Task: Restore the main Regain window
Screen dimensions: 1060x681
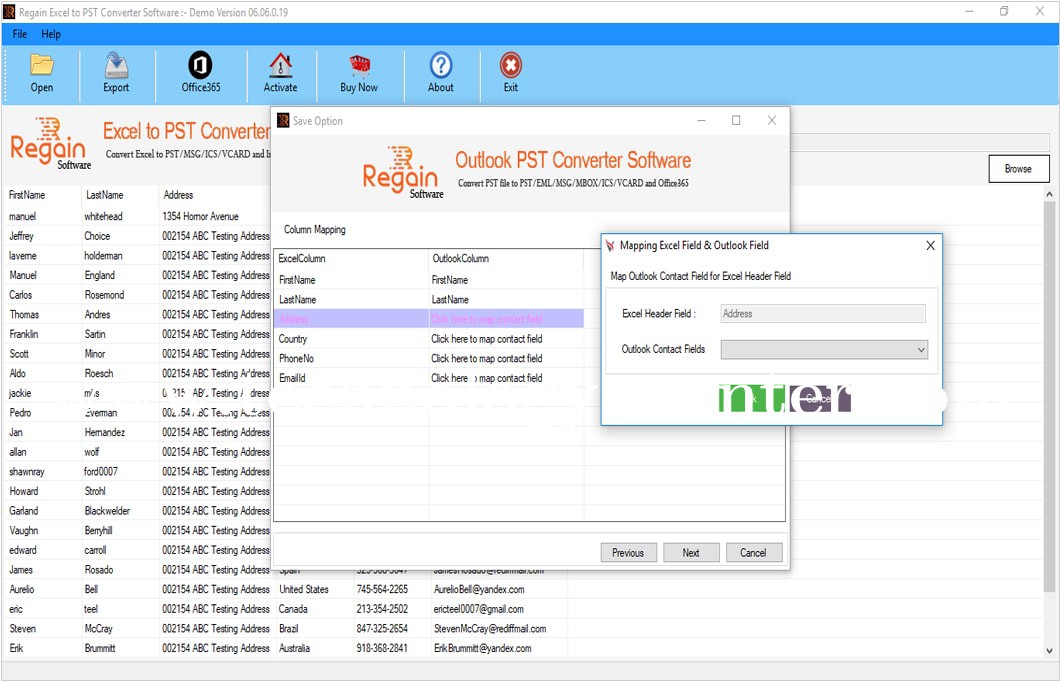Action: coord(1005,11)
